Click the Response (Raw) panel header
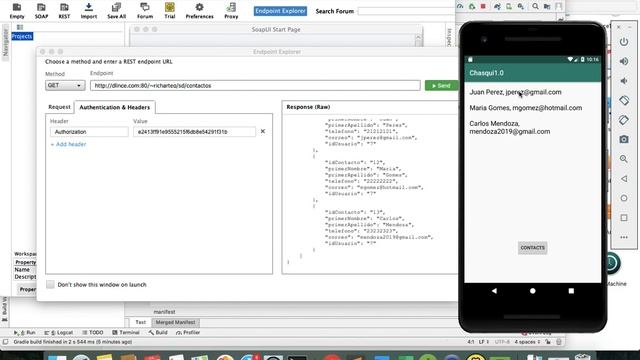Image resolution: width=640 pixels, height=360 pixels. coord(308,107)
